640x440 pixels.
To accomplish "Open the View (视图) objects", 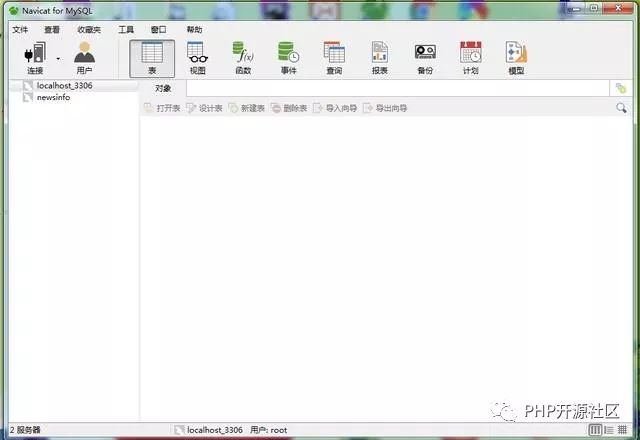I will pyautogui.click(x=198, y=58).
